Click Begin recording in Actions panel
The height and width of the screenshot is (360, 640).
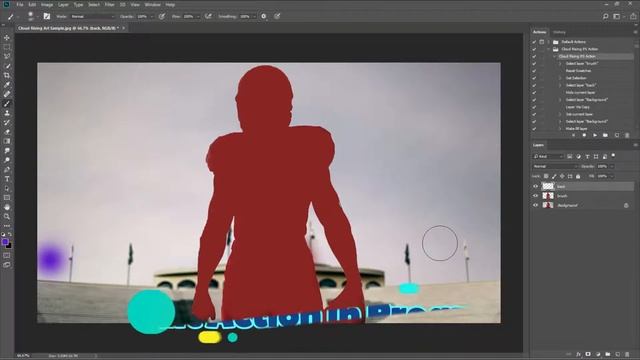(x=584, y=135)
